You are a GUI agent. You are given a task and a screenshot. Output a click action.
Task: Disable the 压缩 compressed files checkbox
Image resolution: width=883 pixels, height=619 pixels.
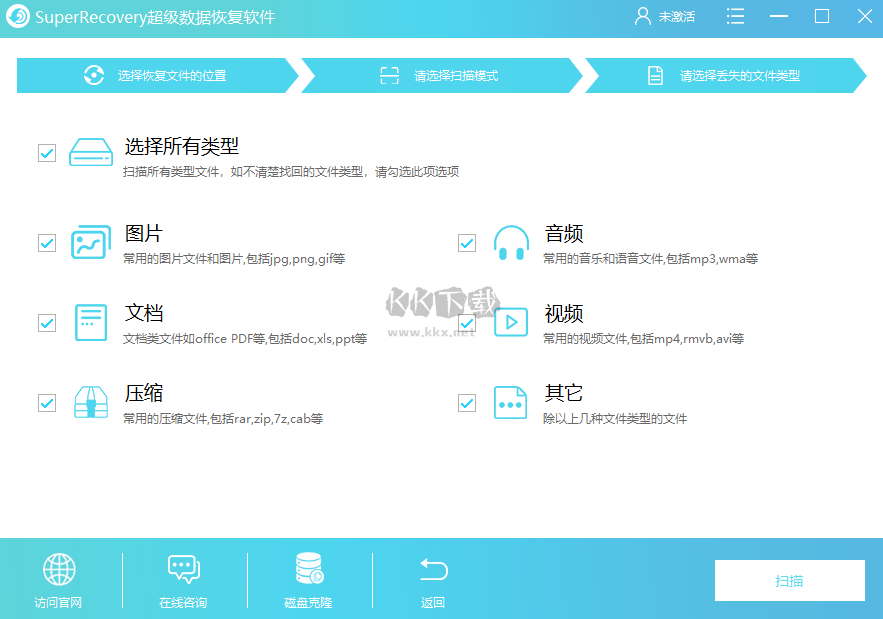point(46,403)
